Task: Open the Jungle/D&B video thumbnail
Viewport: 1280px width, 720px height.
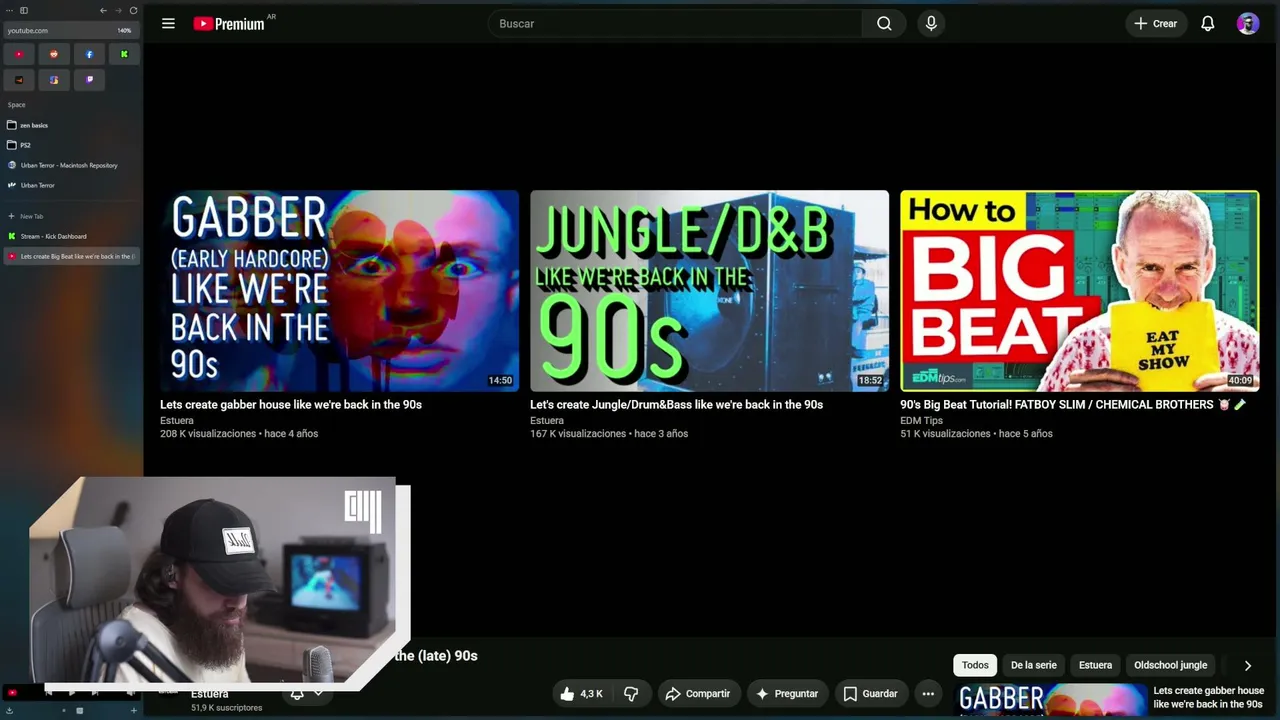Action: 709,290
